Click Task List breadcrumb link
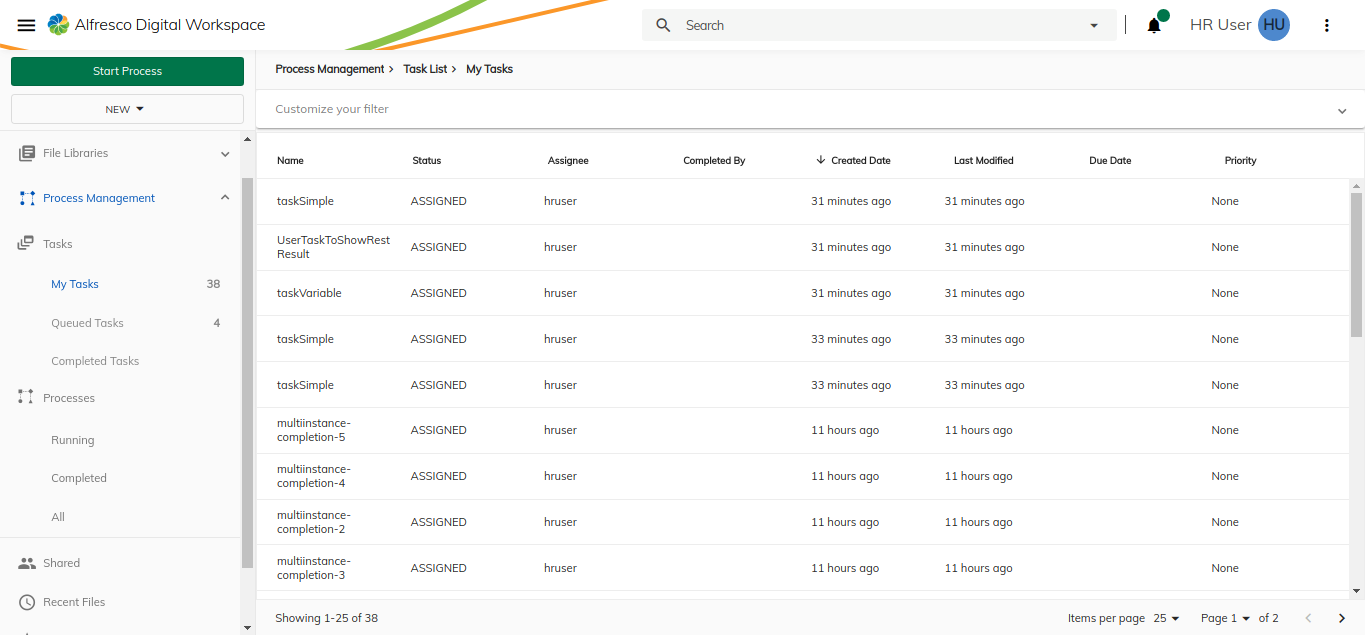 pos(425,69)
